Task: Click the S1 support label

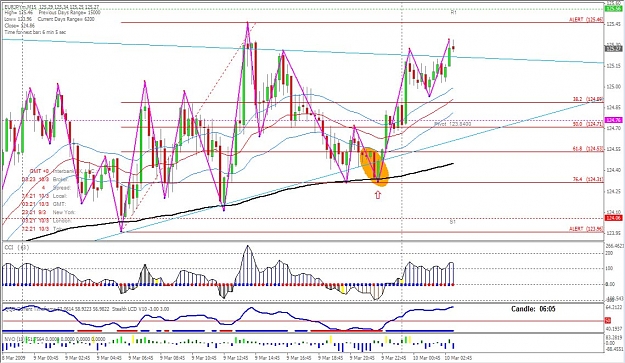Action: (x=452, y=222)
